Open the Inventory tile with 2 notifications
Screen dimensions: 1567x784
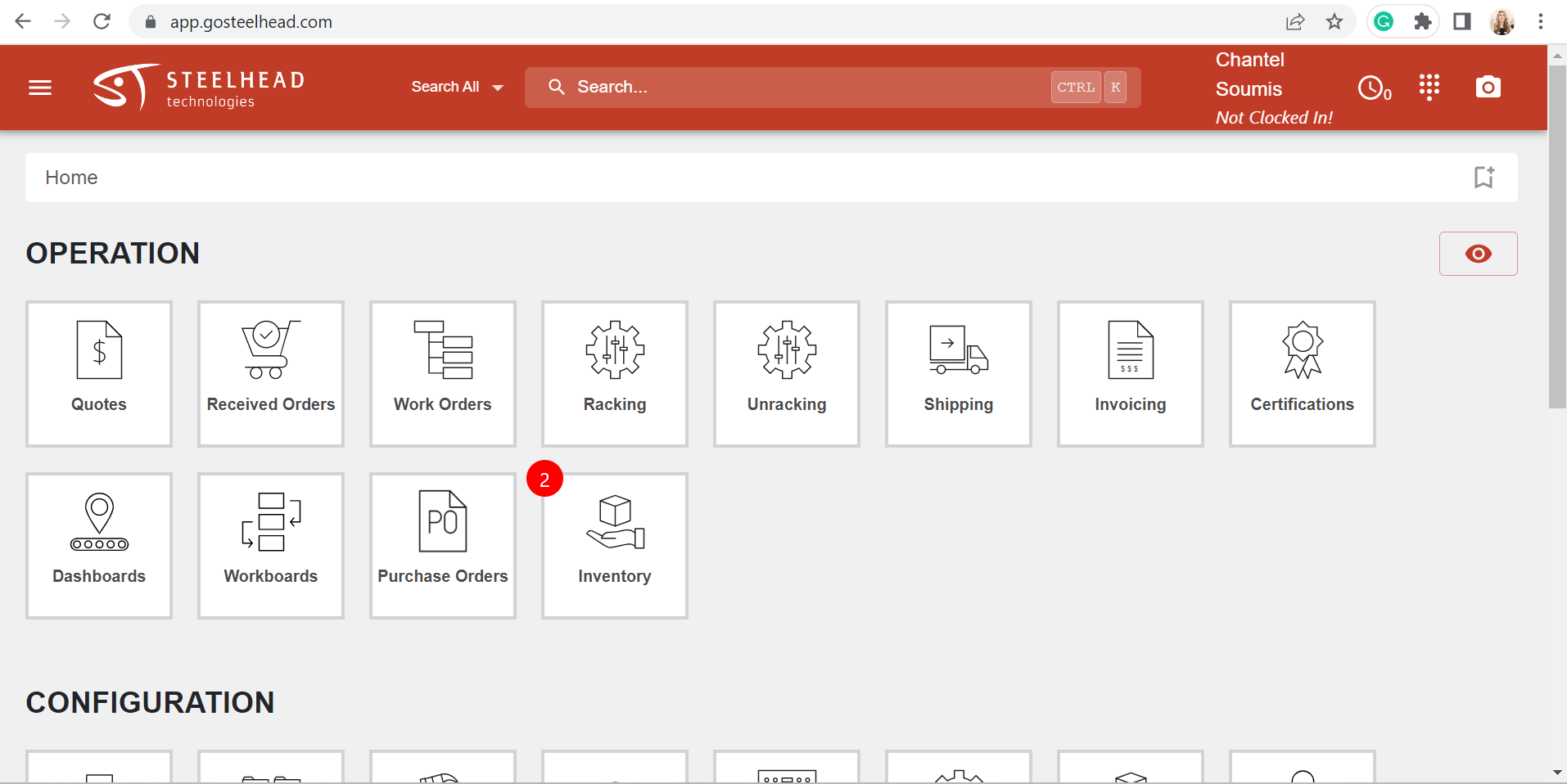coord(614,546)
